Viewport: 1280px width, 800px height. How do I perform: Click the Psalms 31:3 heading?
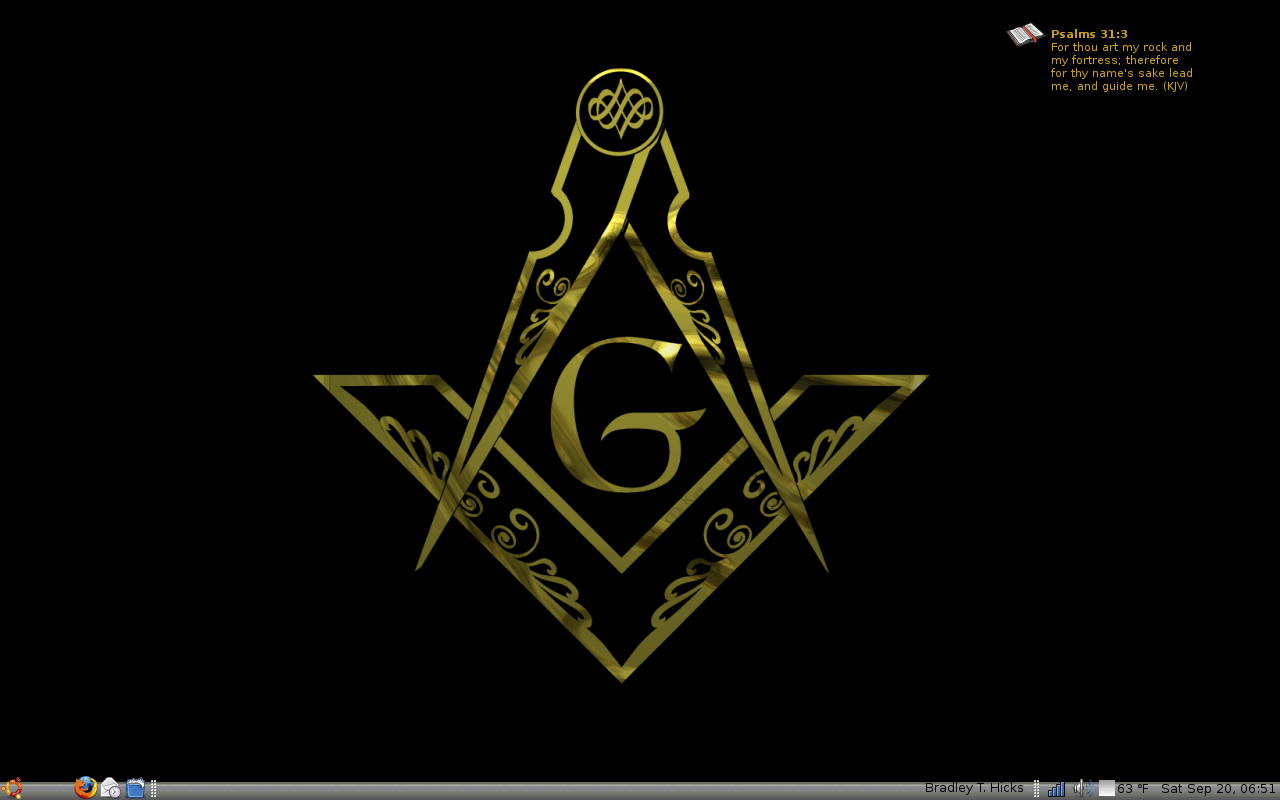click(1088, 33)
